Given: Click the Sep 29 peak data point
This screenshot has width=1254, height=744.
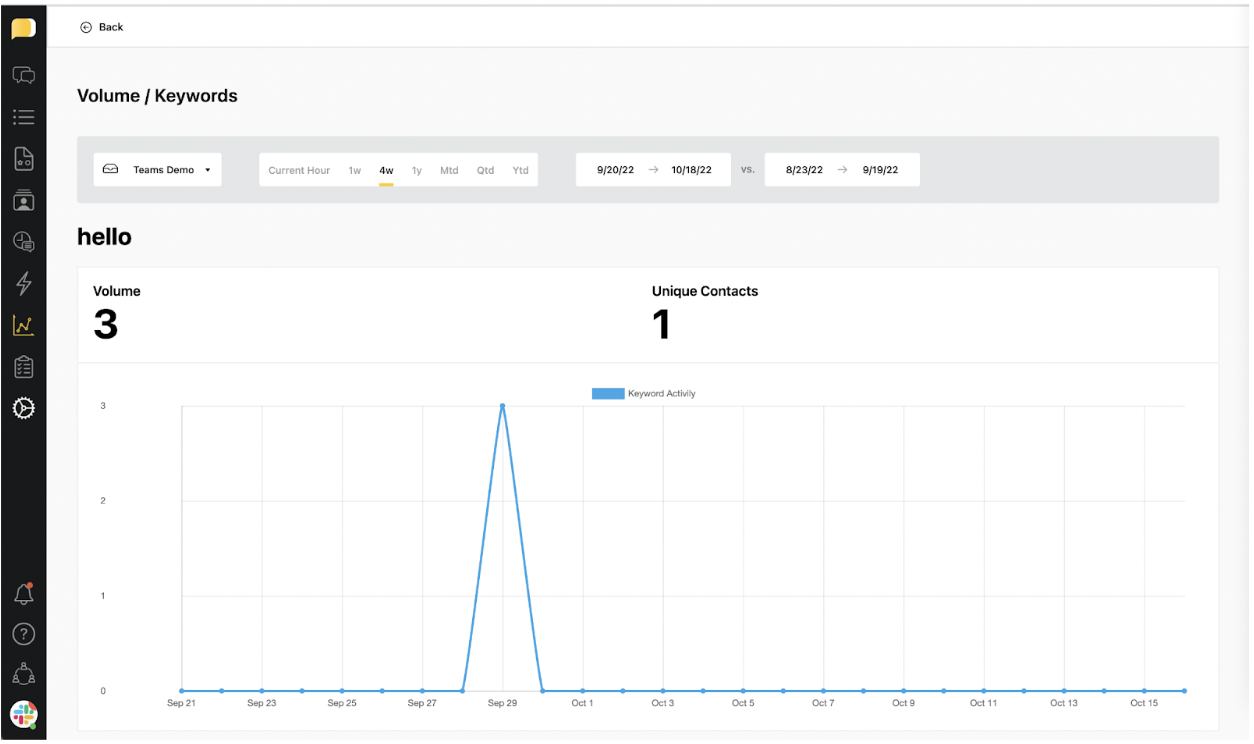Looking at the screenshot, I should (x=502, y=406).
